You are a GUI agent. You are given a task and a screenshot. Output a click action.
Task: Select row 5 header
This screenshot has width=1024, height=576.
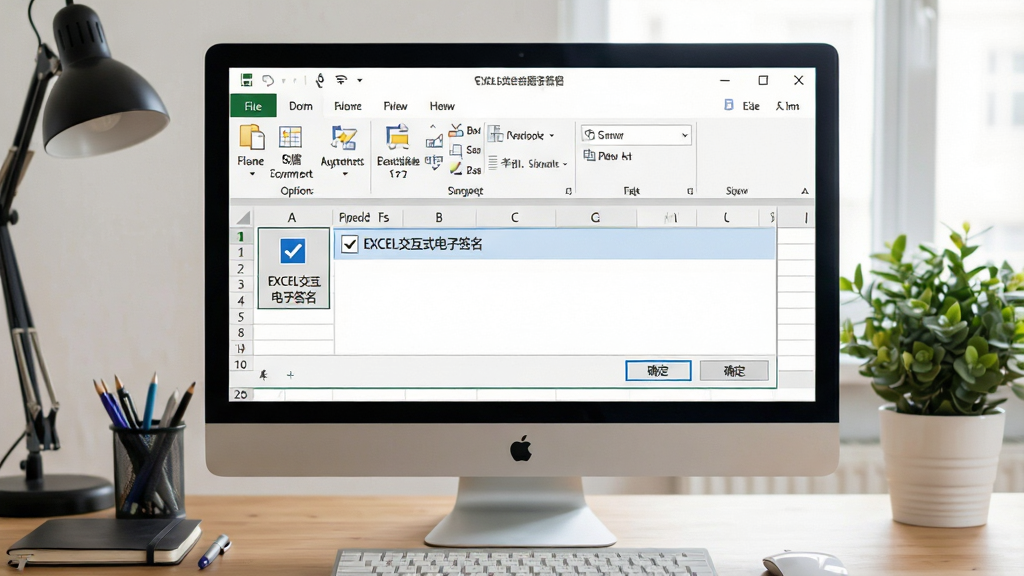coord(241,317)
